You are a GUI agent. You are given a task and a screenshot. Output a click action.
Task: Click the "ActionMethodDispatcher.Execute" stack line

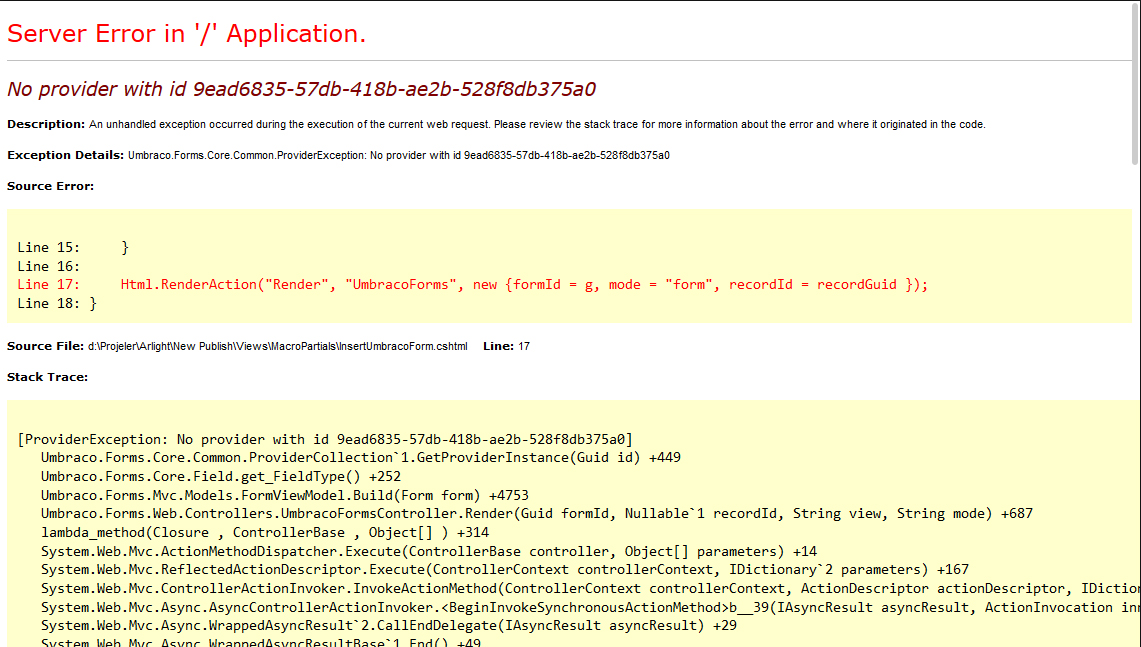(429, 552)
